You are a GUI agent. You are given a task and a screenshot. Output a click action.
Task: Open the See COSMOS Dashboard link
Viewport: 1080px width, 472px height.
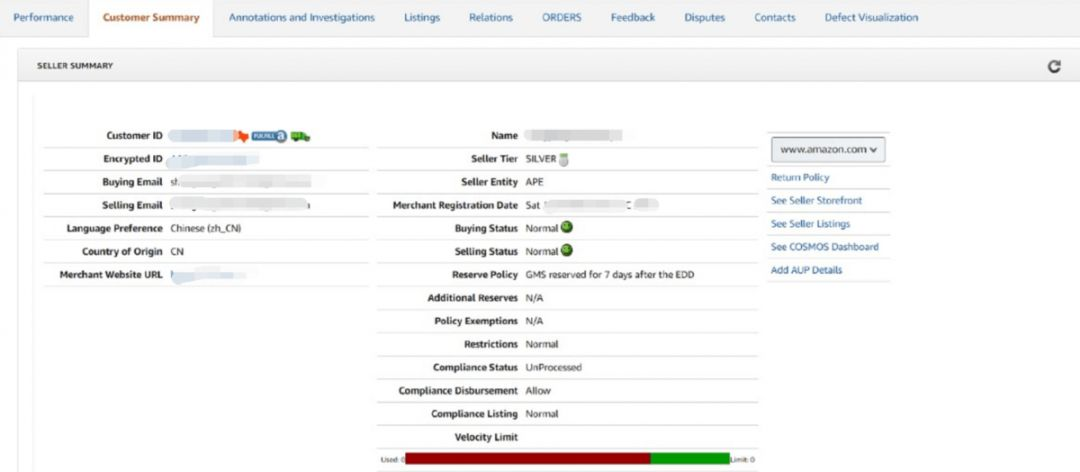click(x=824, y=247)
